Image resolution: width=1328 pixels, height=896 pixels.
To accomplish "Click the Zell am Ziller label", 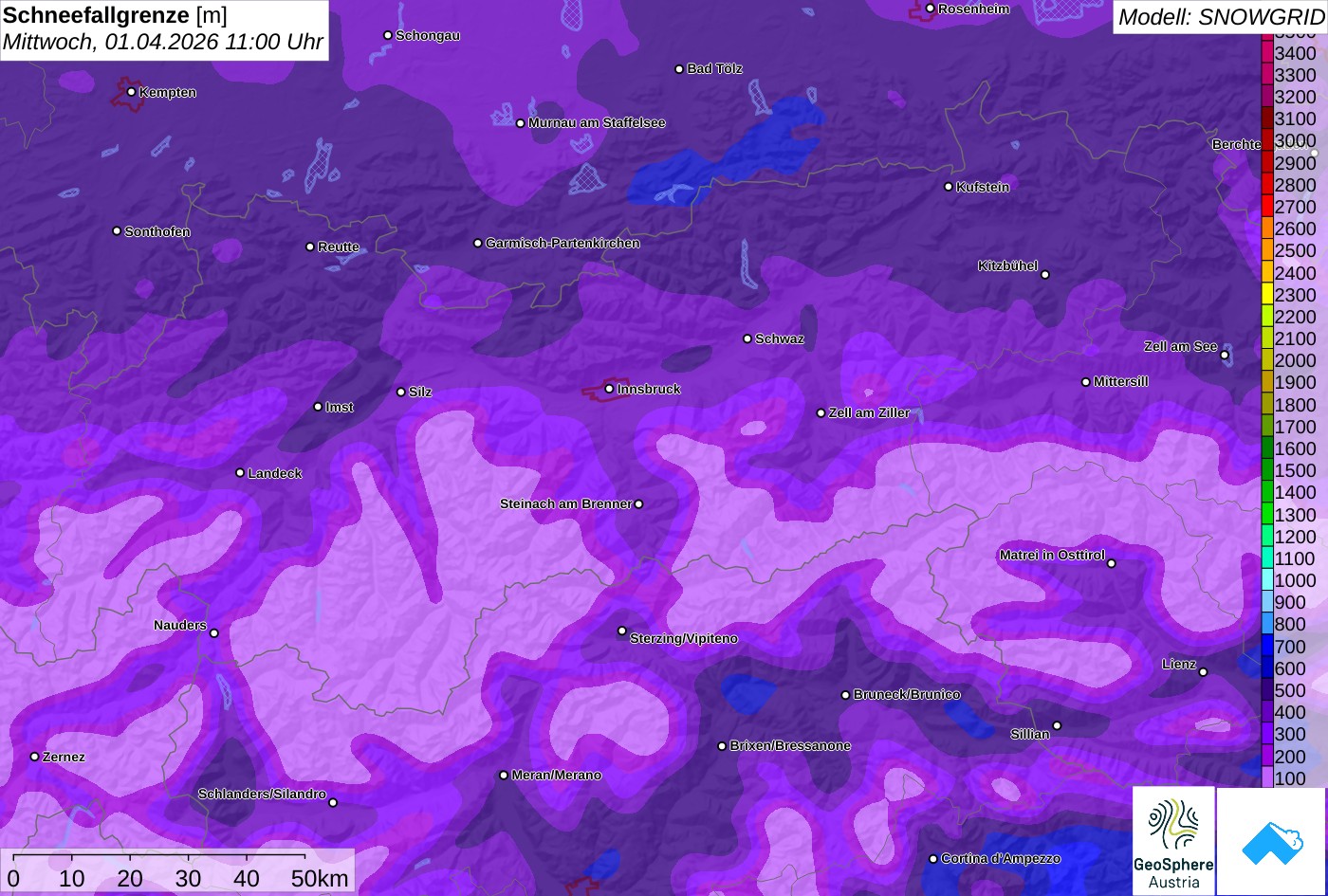I will (x=869, y=412).
